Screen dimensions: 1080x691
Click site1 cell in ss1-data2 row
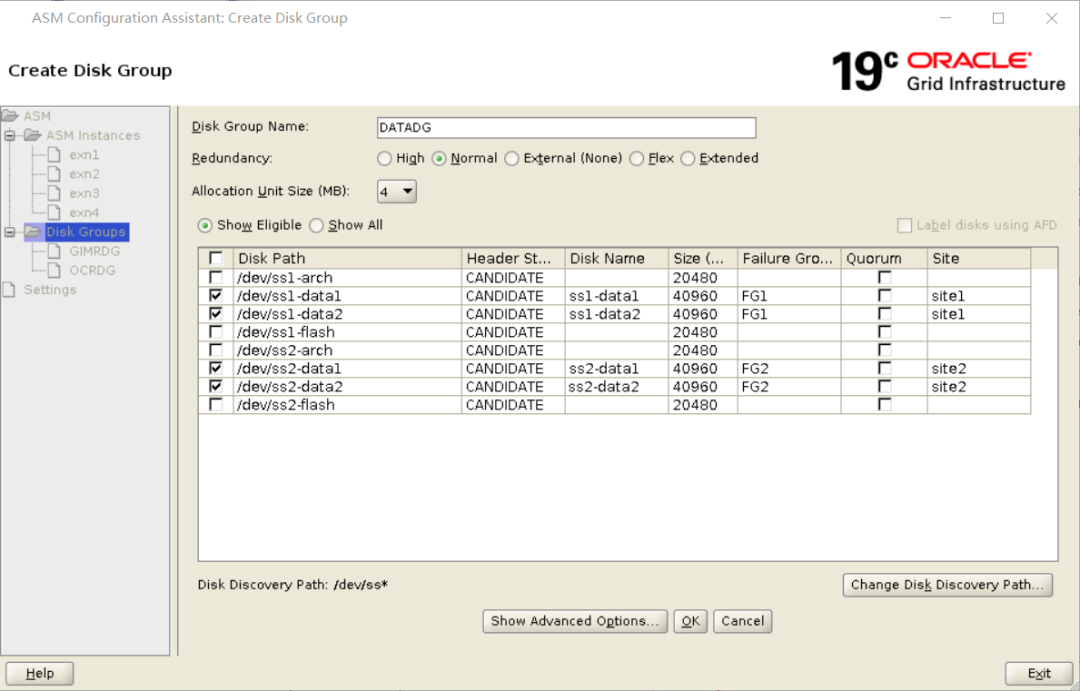coord(979,314)
